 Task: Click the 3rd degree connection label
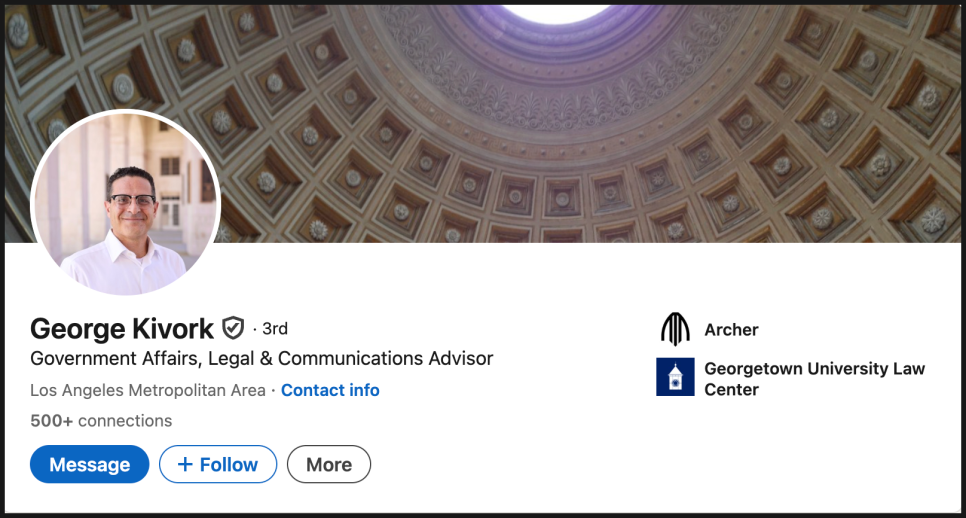[x=275, y=328]
